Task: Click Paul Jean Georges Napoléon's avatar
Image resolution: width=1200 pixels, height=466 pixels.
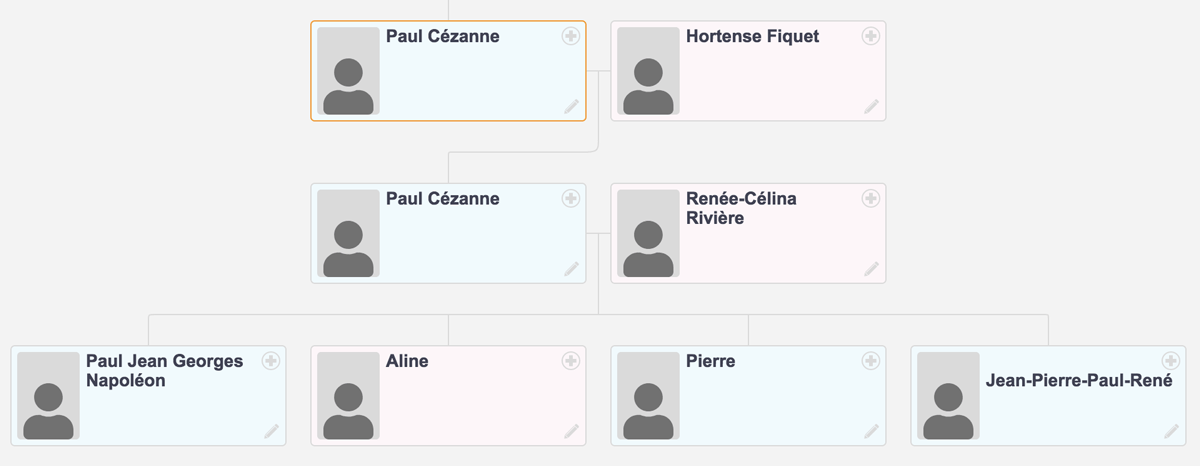Action: point(48,396)
